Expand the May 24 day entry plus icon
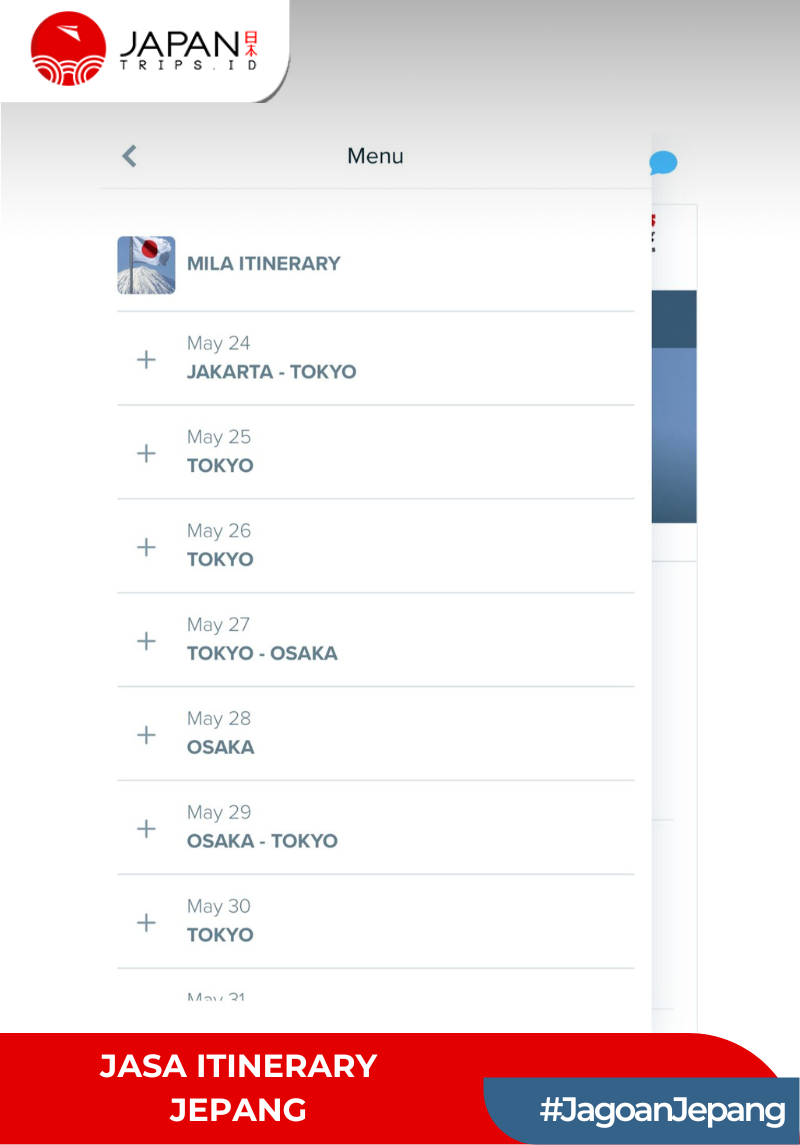The height and width of the screenshot is (1145, 800). point(146,358)
